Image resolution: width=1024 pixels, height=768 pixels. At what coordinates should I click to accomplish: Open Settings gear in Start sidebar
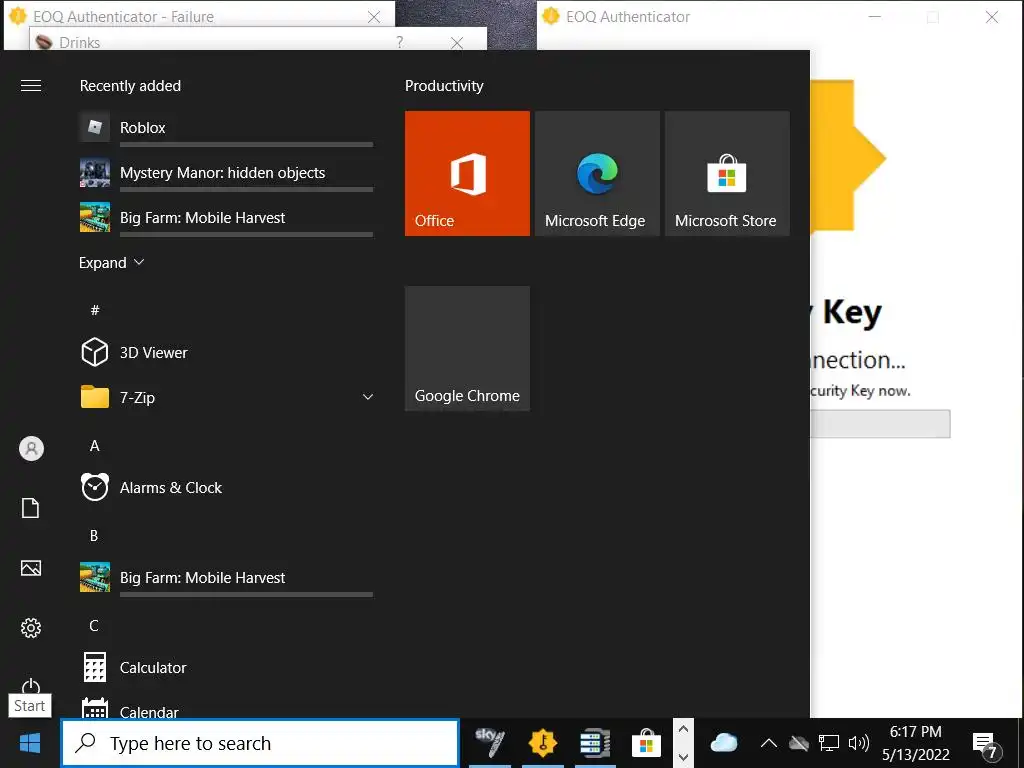31,628
